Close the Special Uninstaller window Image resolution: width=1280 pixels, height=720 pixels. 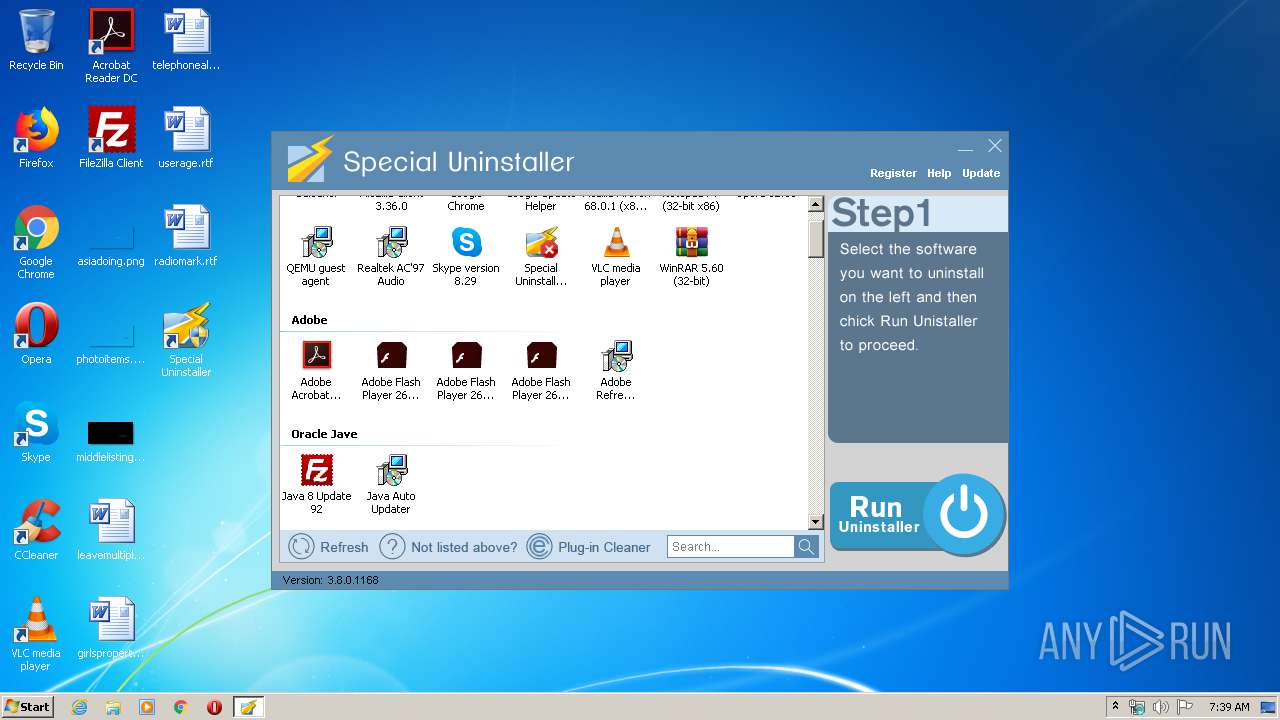(995, 146)
